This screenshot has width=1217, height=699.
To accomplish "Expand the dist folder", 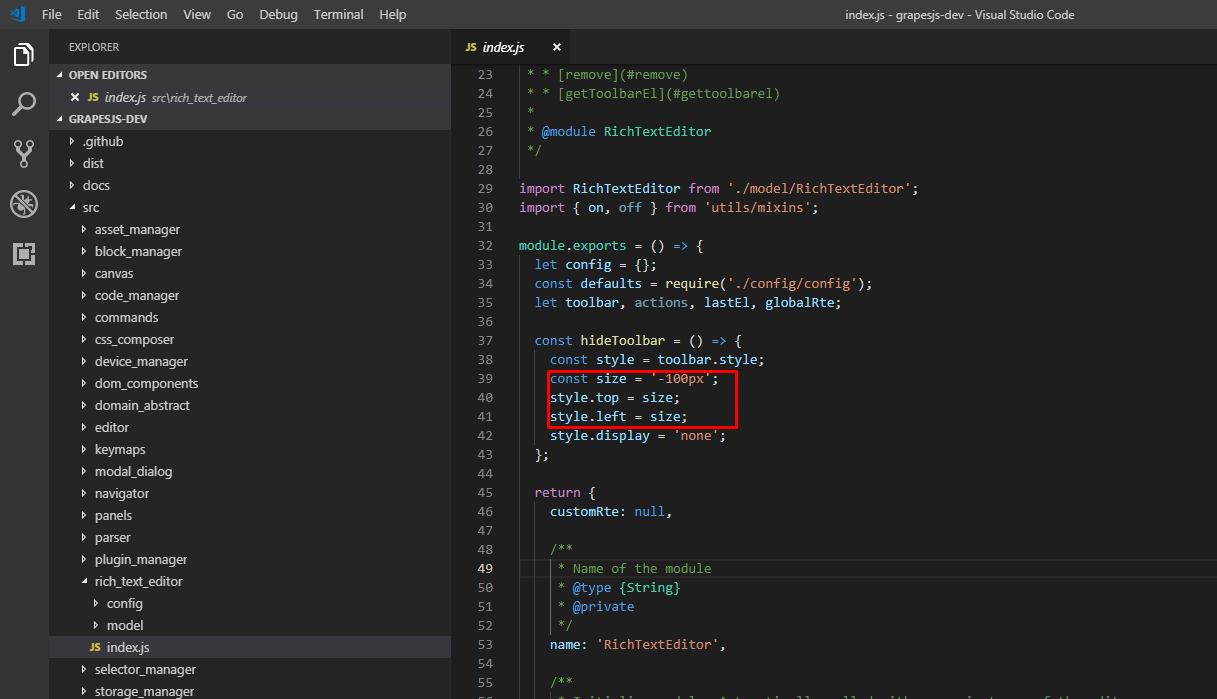I will click(x=94, y=163).
